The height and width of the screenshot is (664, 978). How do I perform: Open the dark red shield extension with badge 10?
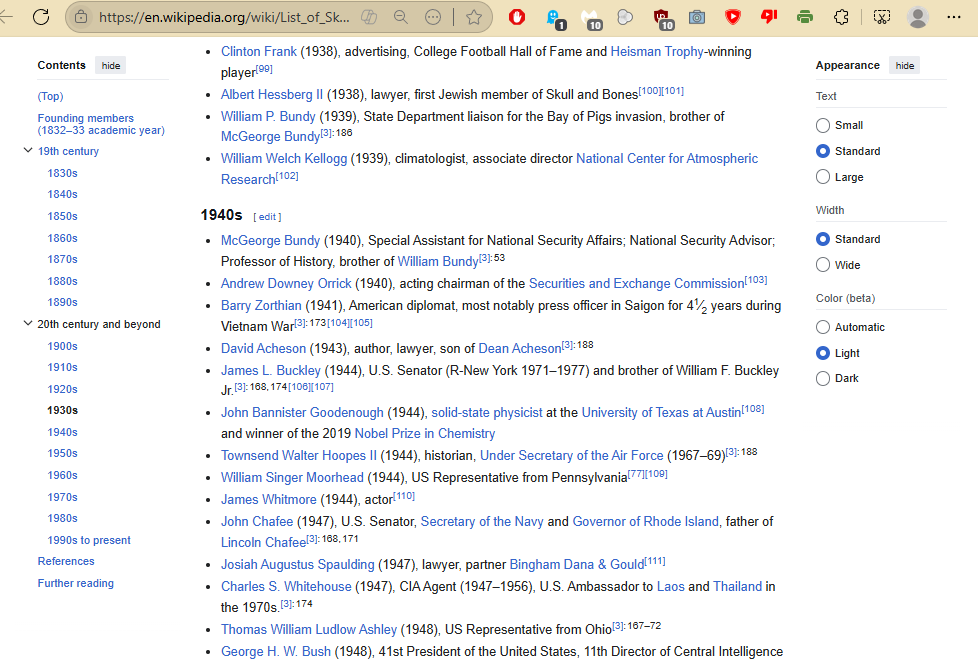point(663,19)
